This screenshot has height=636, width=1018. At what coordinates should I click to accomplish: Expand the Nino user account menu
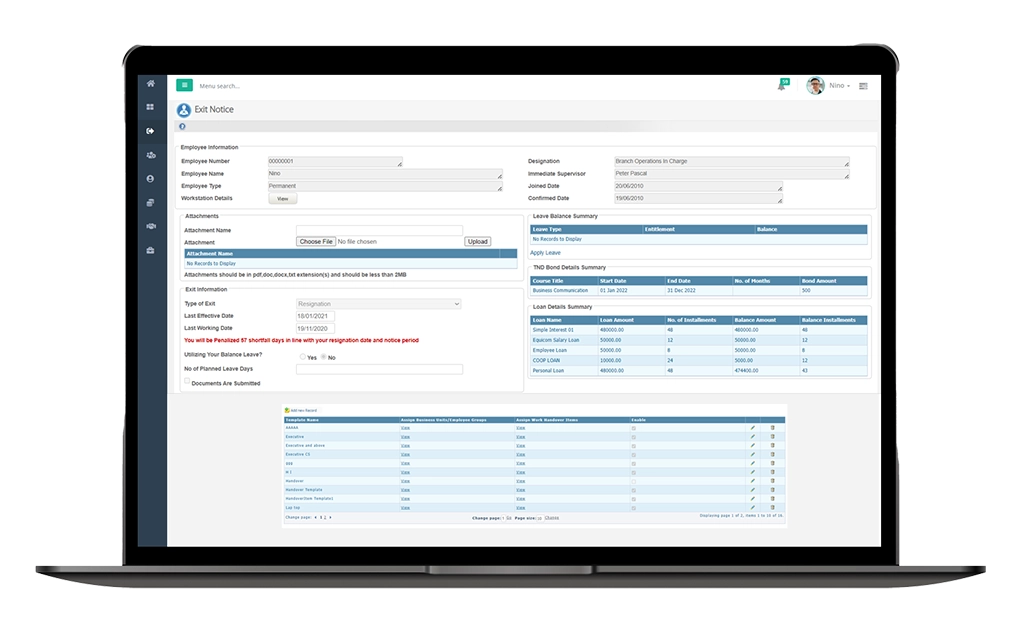pyautogui.click(x=838, y=86)
